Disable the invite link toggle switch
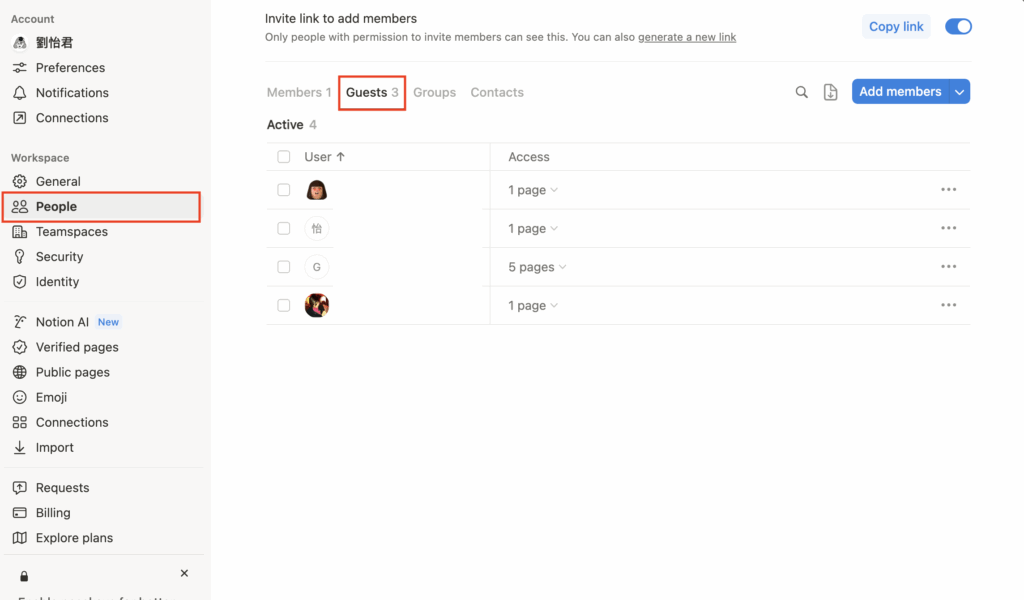The width and height of the screenshot is (1024, 600). pyautogui.click(x=958, y=27)
